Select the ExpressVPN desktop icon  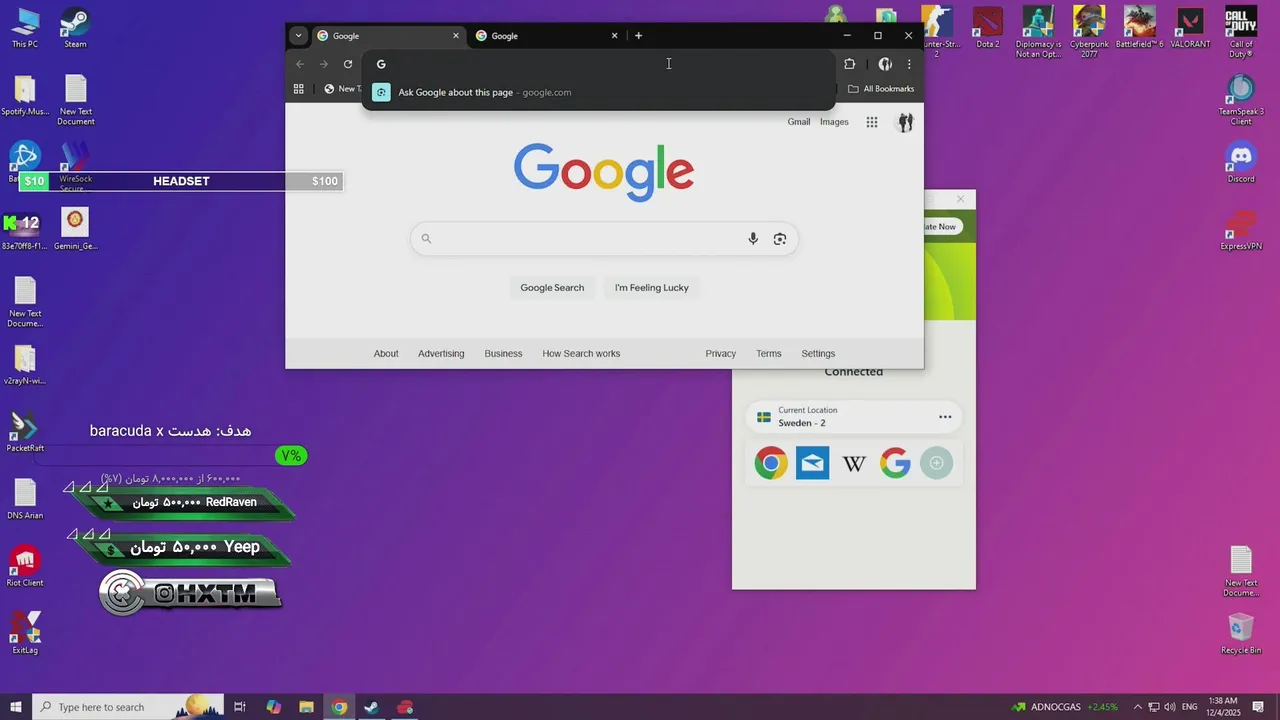point(1241,230)
